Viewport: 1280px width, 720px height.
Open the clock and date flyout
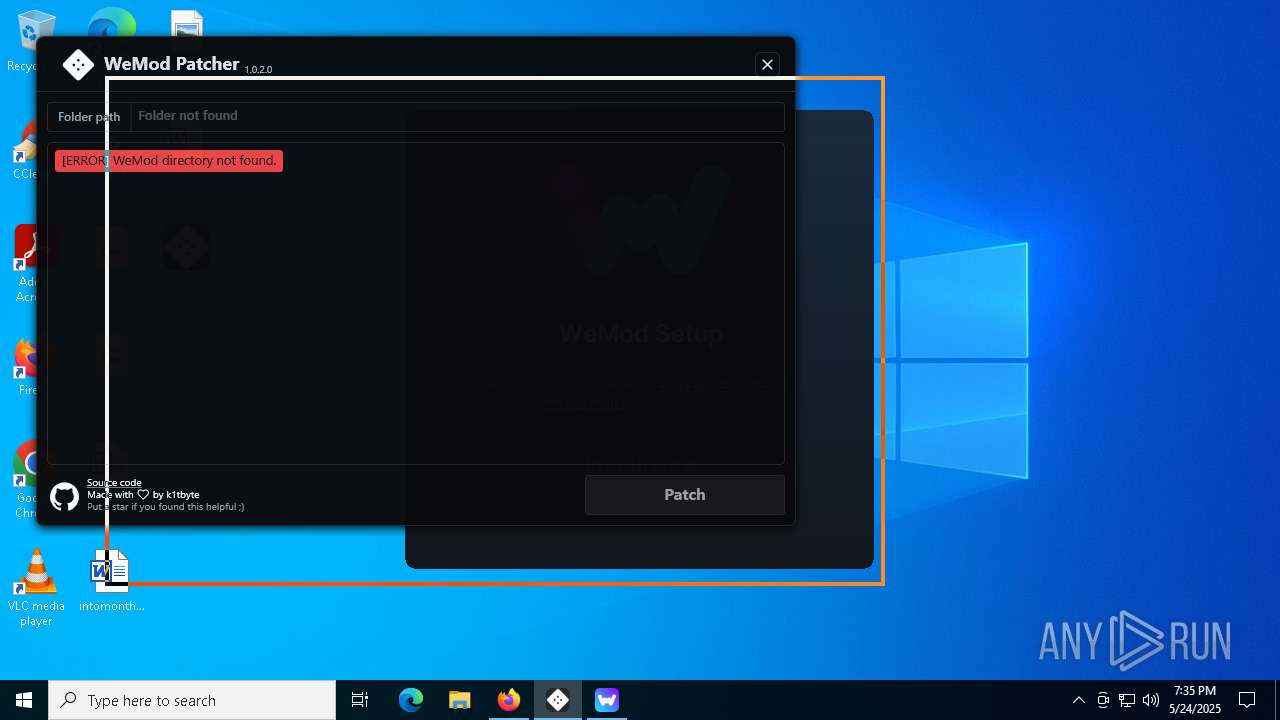[1195, 700]
